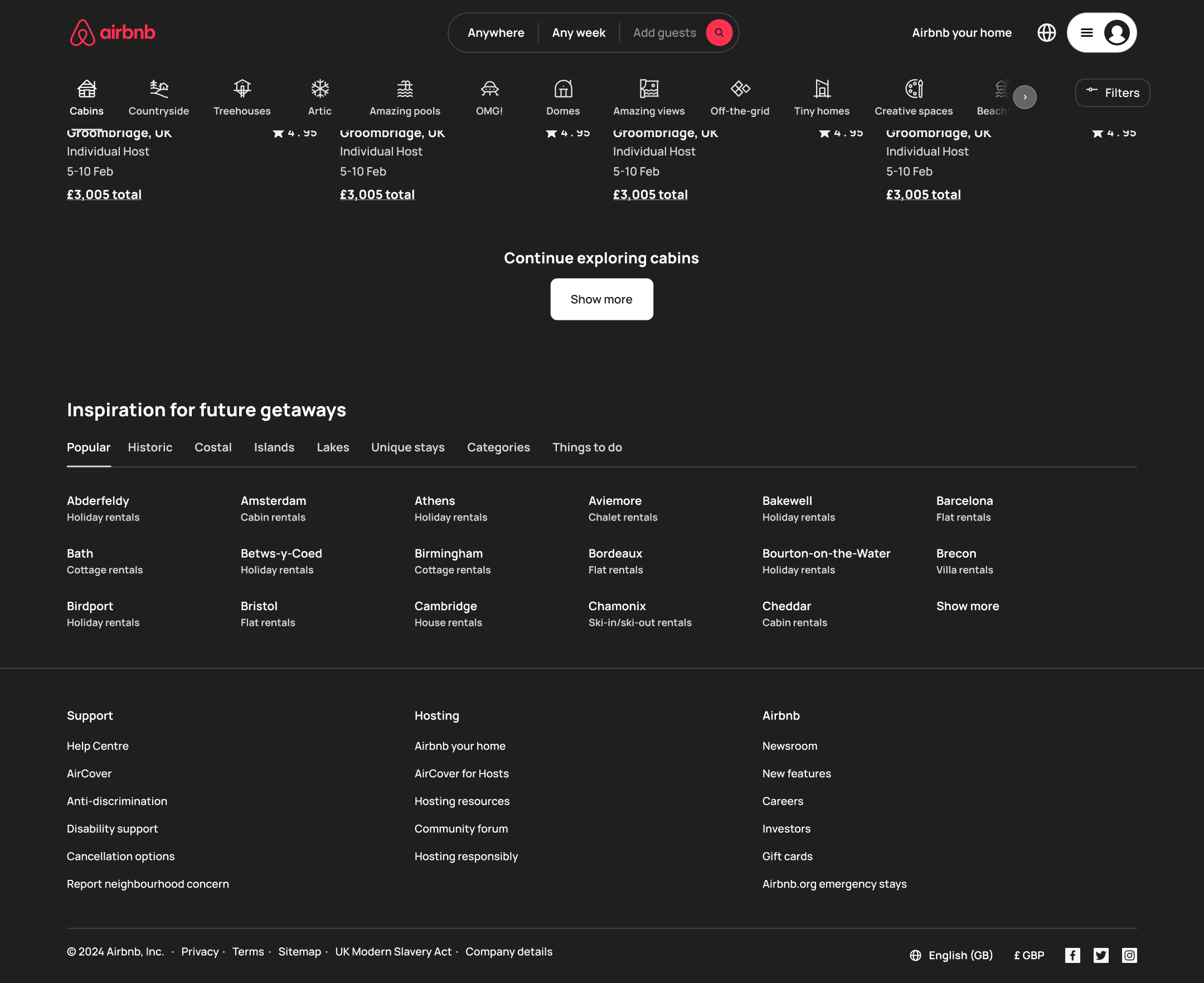This screenshot has width=1204, height=983.
Task: Open the globe language selector in the header
Action: coord(1046,32)
